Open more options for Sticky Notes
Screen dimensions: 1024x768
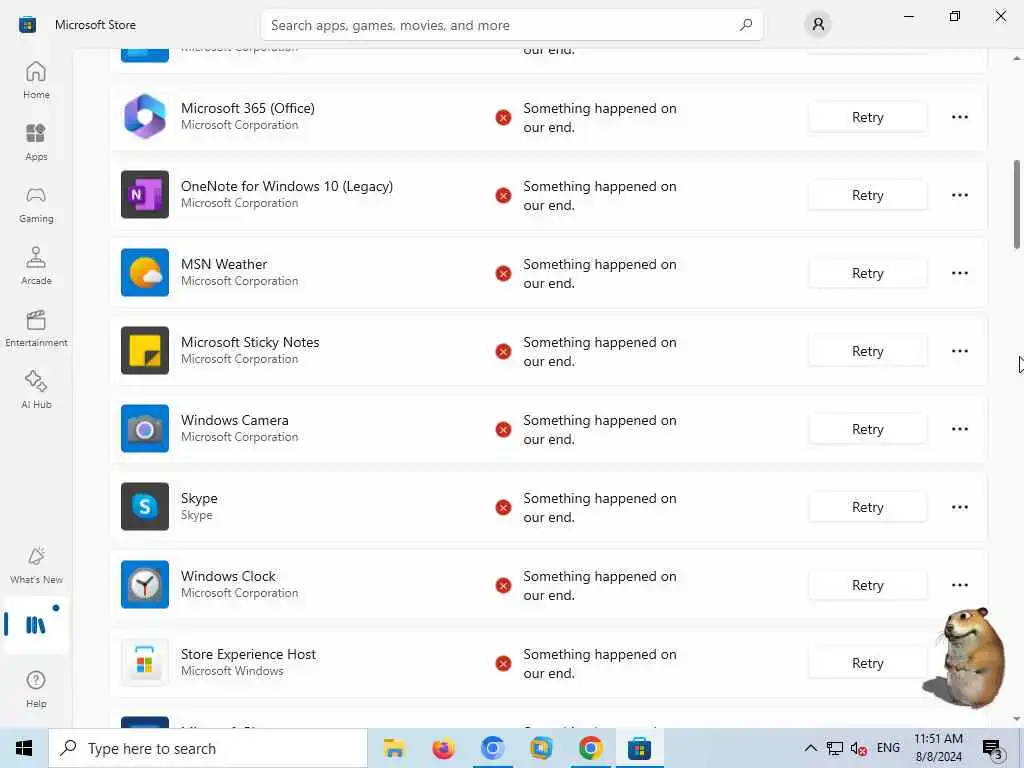pos(959,351)
